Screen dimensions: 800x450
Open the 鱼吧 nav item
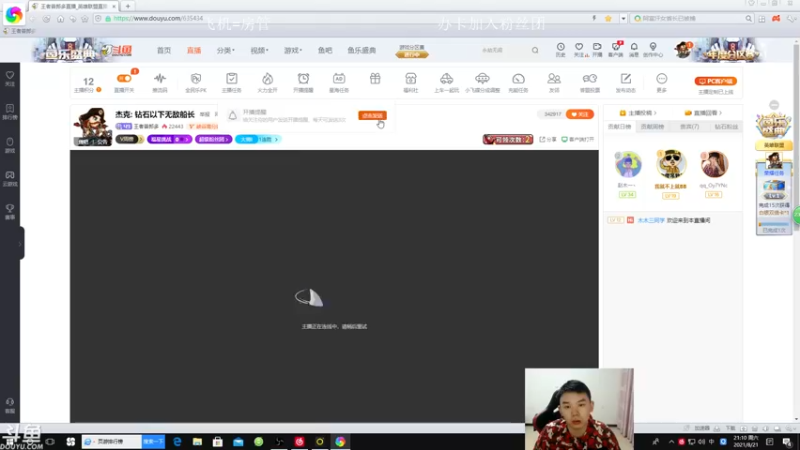click(325, 51)
